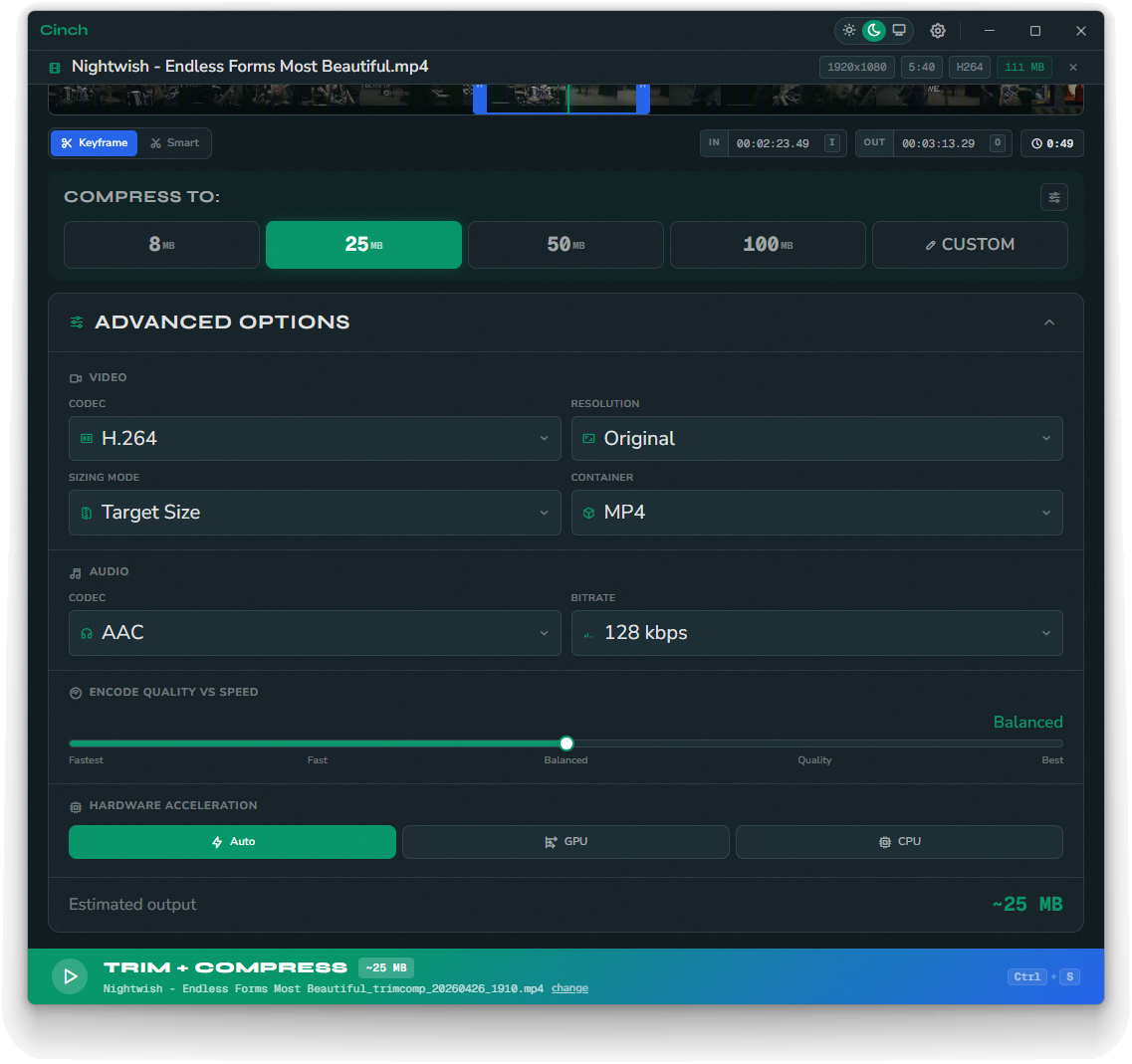Image resolution: width=1132 pixels, height=1064 pixels.
Task: Open the H.264 video codec dropdown
Action: tap(315, 438)
